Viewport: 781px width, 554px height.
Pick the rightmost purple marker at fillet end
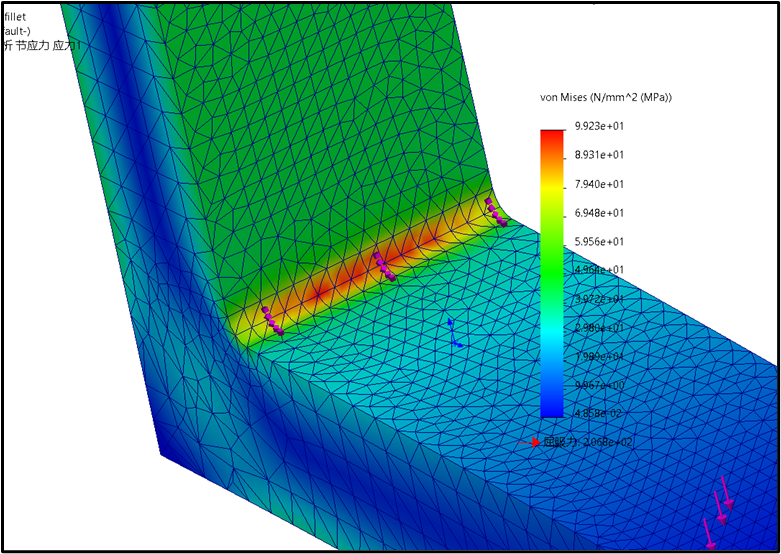(x=495, y=213)
